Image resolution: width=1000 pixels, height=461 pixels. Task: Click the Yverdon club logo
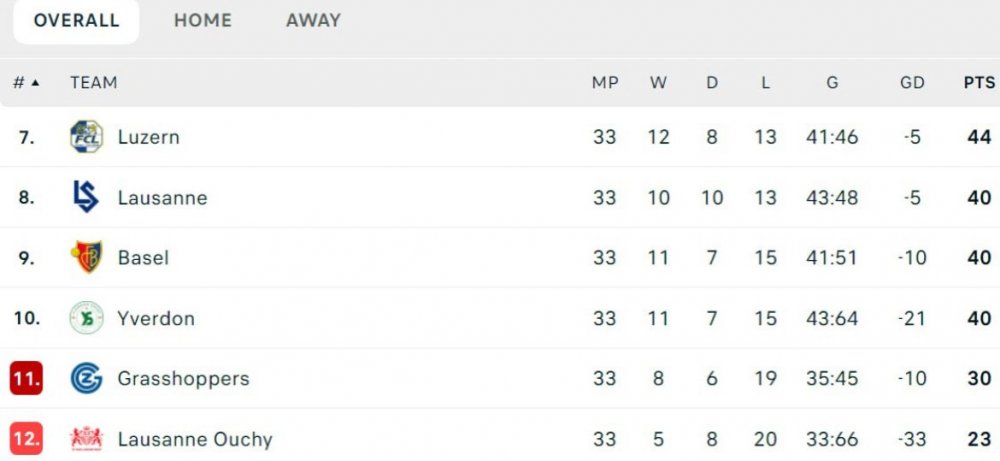[86, 318]
